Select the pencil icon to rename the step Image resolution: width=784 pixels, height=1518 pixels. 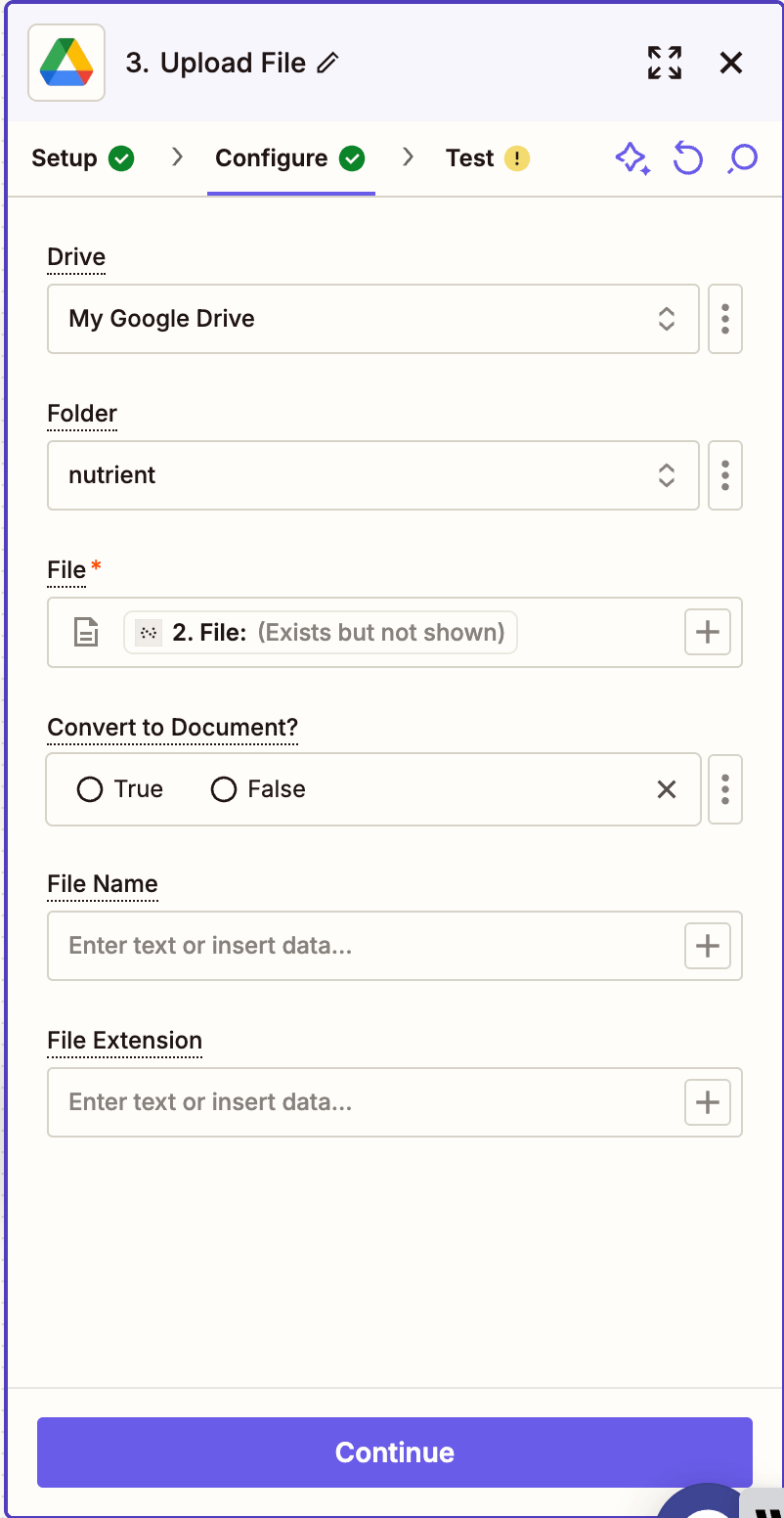[327, 63]
